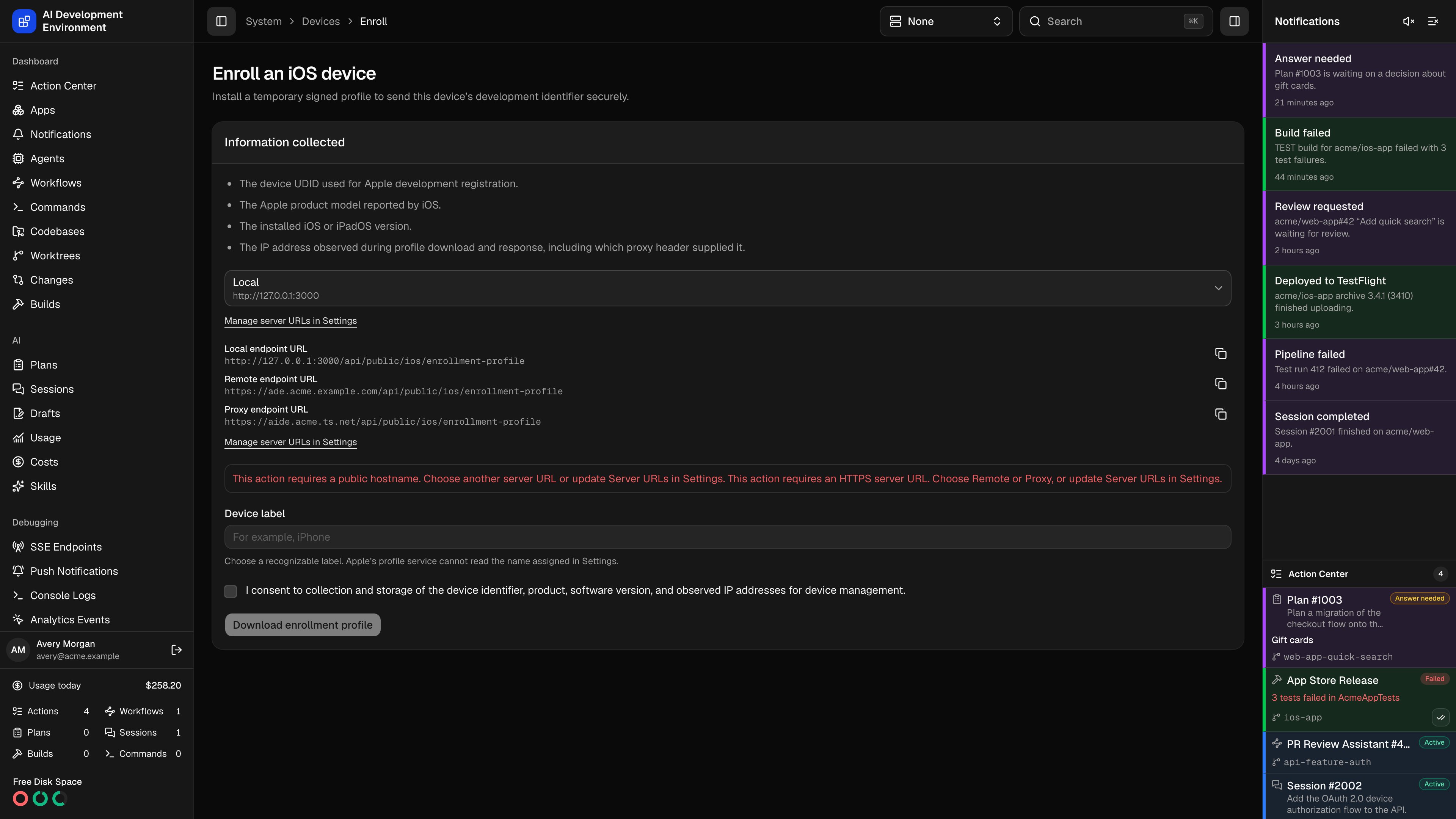Click Action Center panel header
This screenshot has height=819, width=1456.
point(1359,574)
